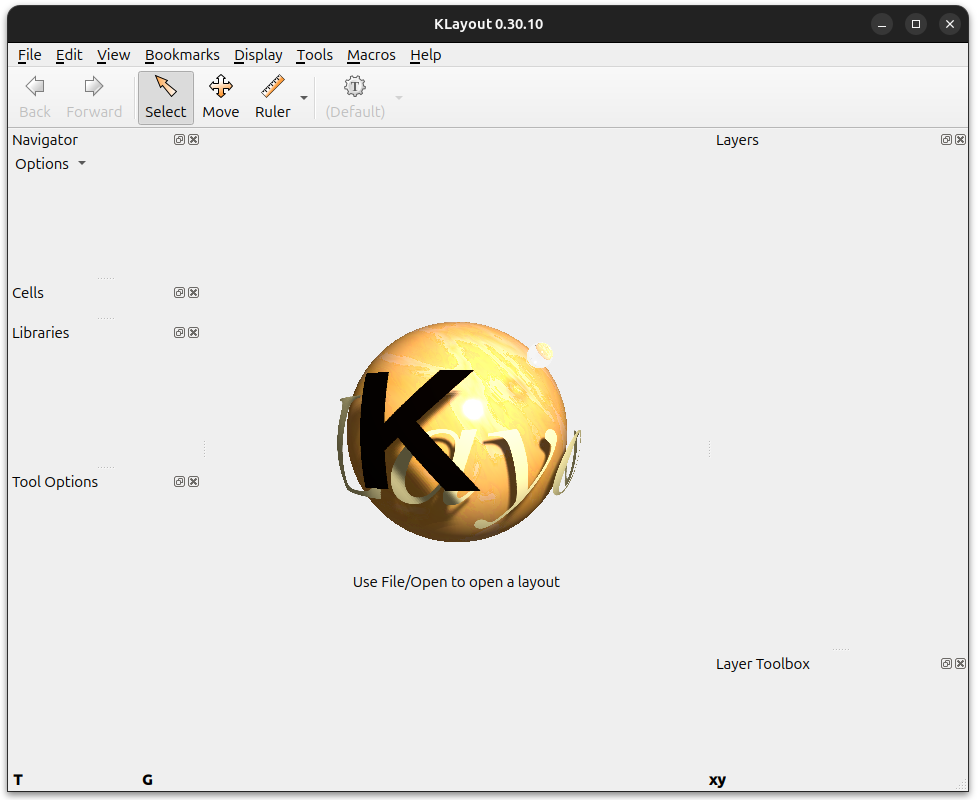
Task: Expand the Navigator Options dropdown
Action: point(51,164)
